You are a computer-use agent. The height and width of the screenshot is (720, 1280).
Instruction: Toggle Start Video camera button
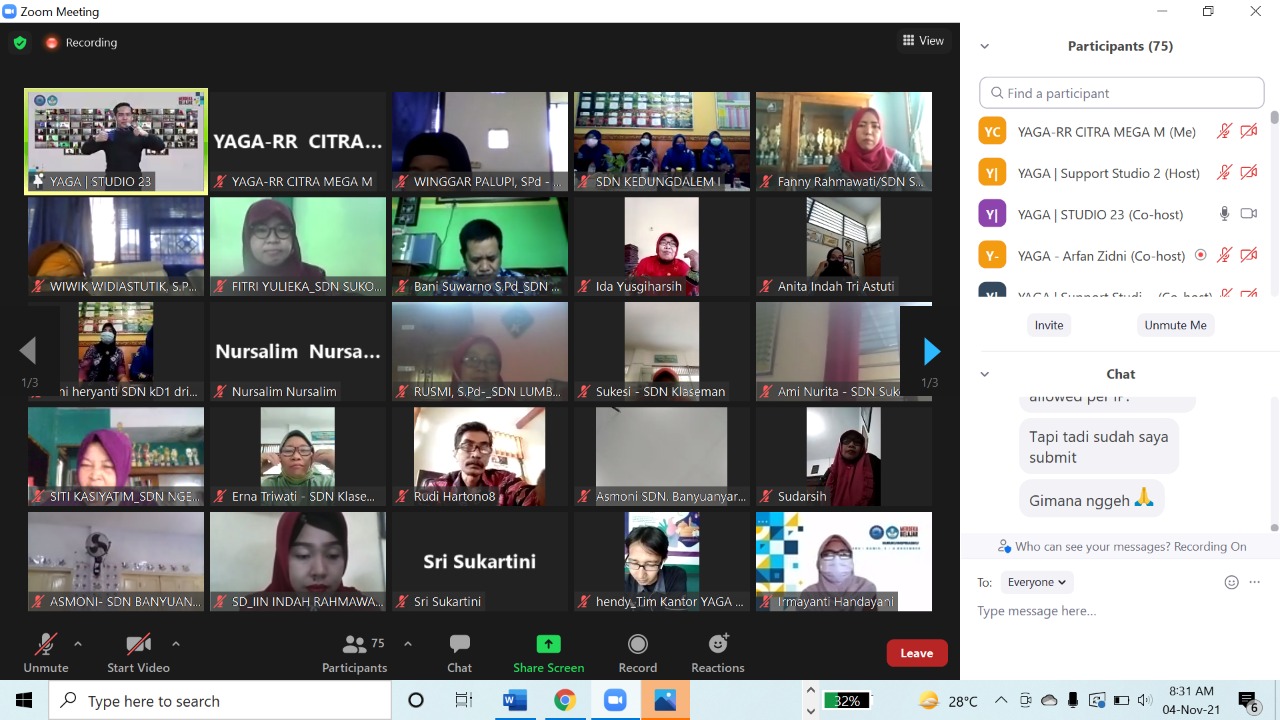pyautogui.click(x=138, y=645)
